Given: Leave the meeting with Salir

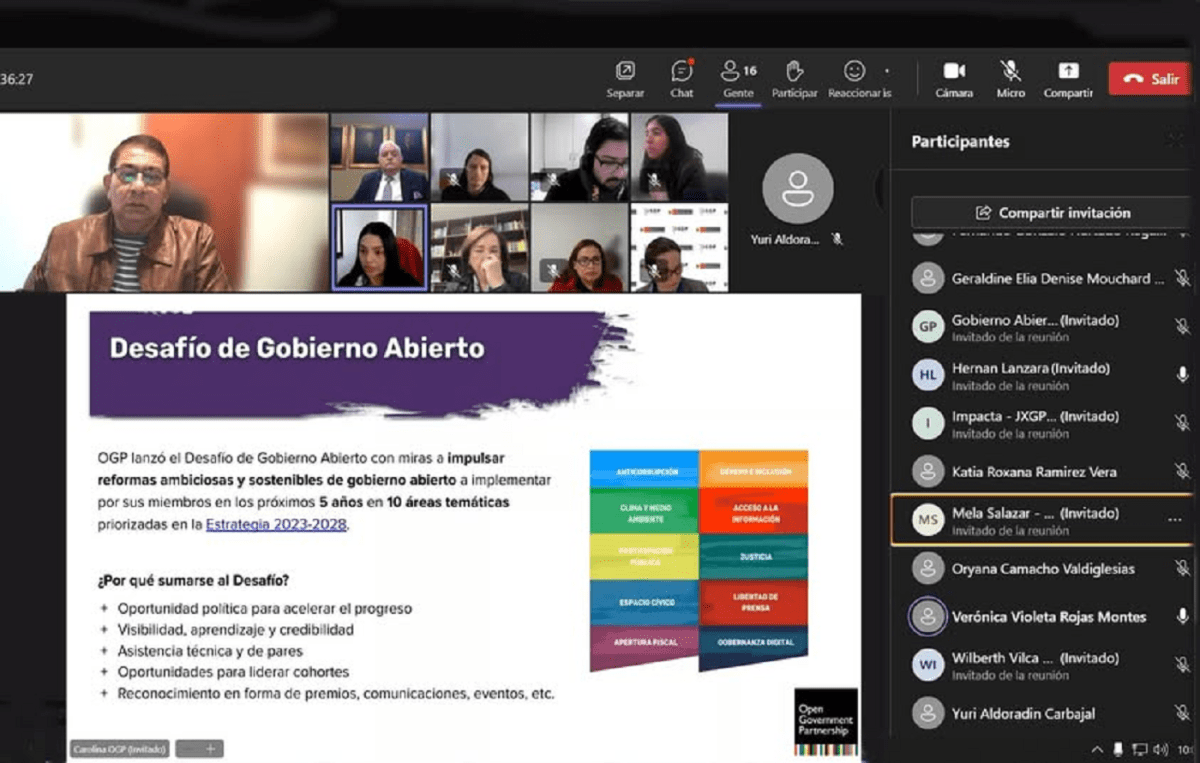Looking at the screenshot, I should point(1149,78).
